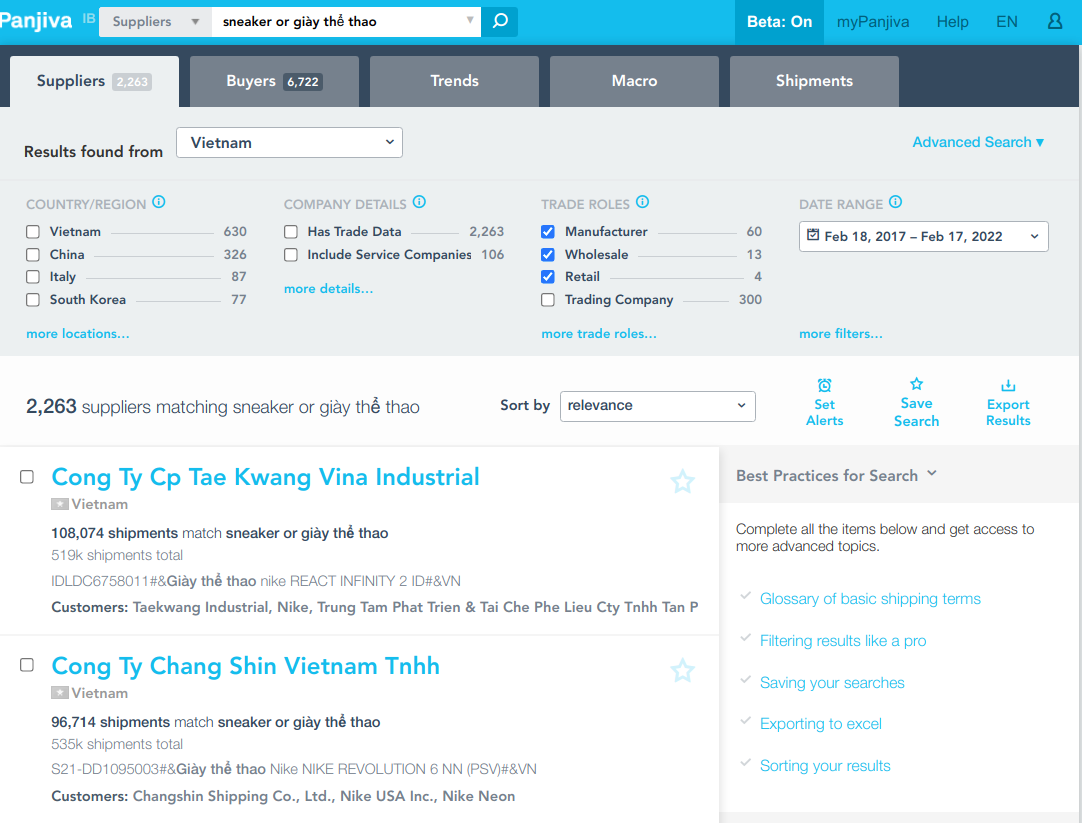Open the user account profile icon

[1055, 21]
